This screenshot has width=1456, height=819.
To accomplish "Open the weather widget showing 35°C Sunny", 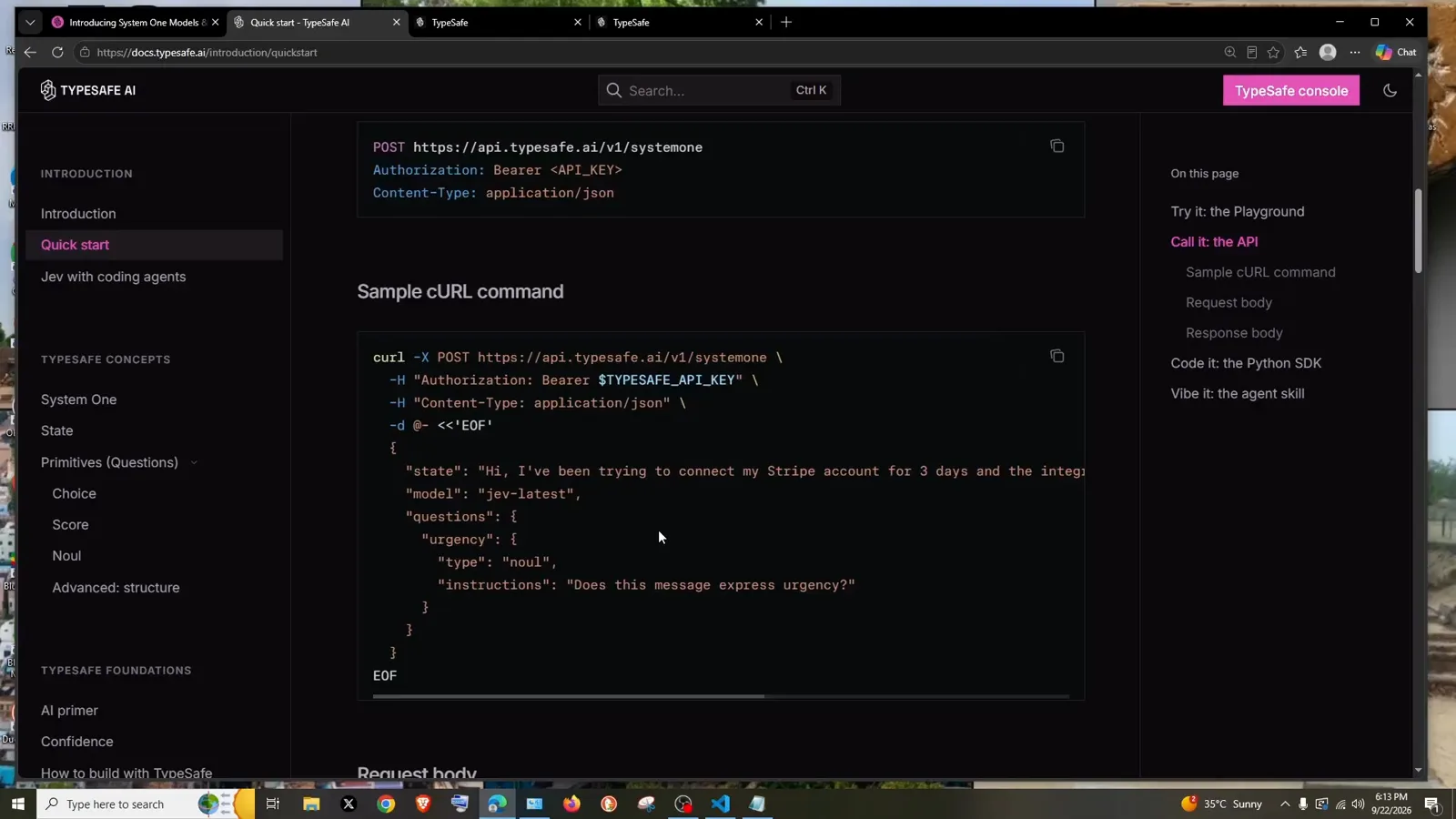I will pos(1222,804).
